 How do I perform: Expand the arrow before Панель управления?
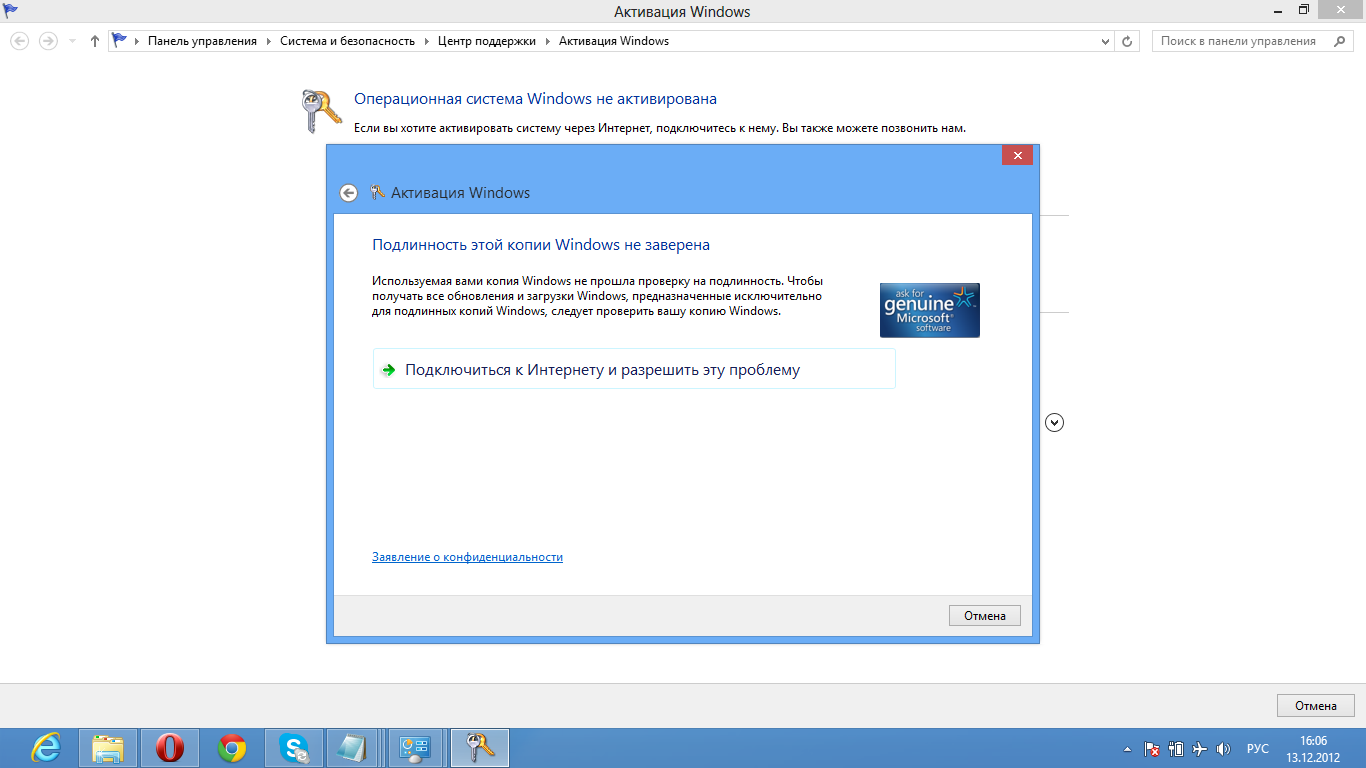[138, 41]
